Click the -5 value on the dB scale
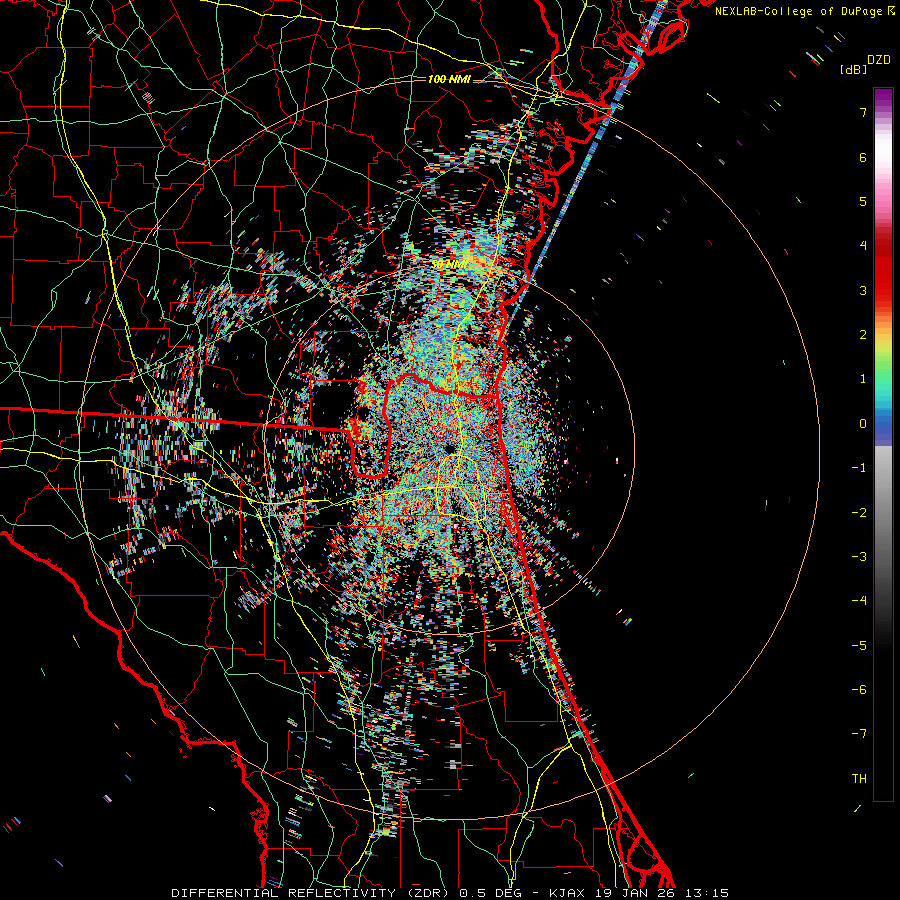The image size is (900, 900). 859,646
